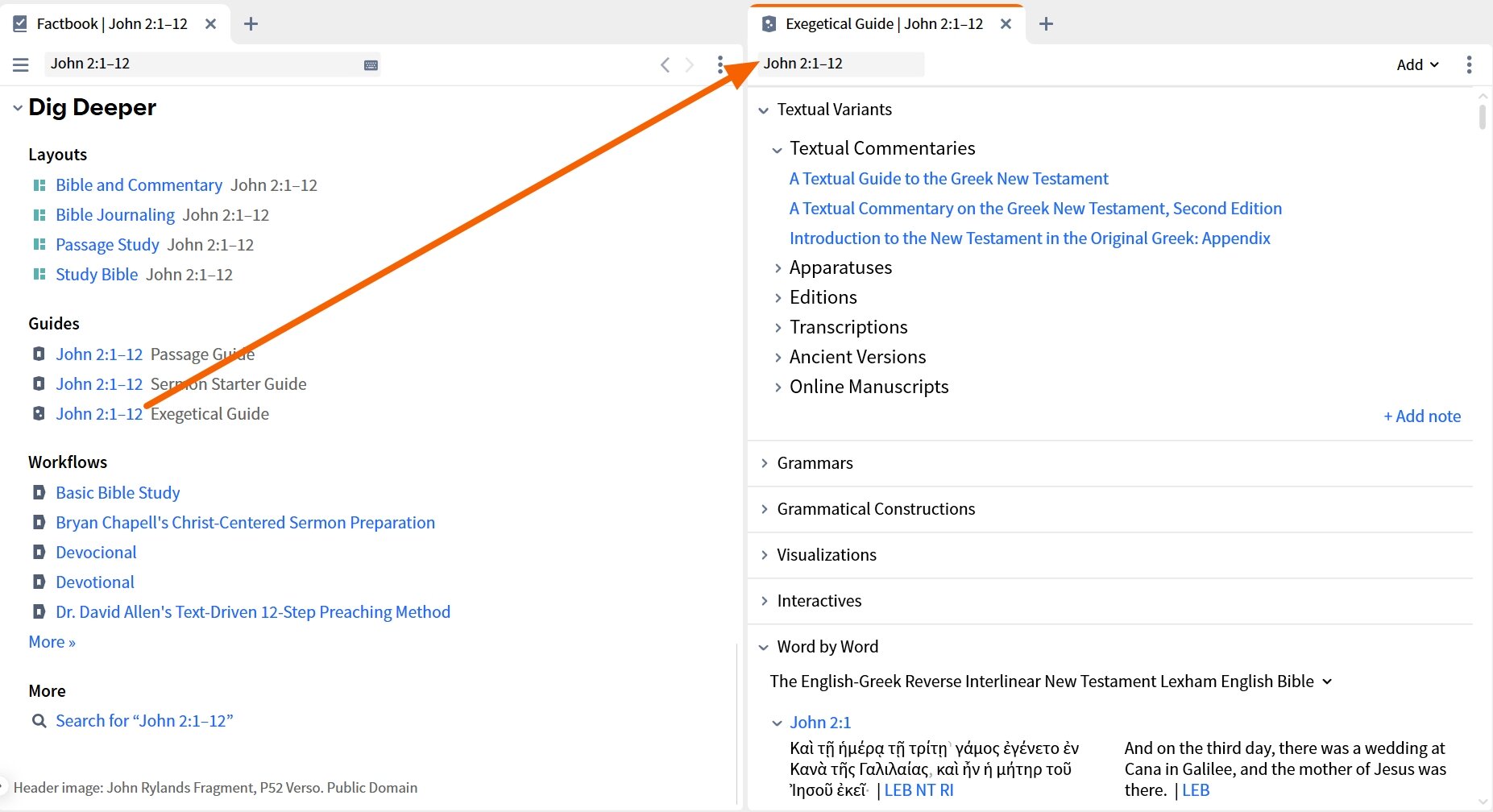This screenshot has width=1493, height=812.
Task: Open Factbook panel kebab menu
Action: pos(720,64)
